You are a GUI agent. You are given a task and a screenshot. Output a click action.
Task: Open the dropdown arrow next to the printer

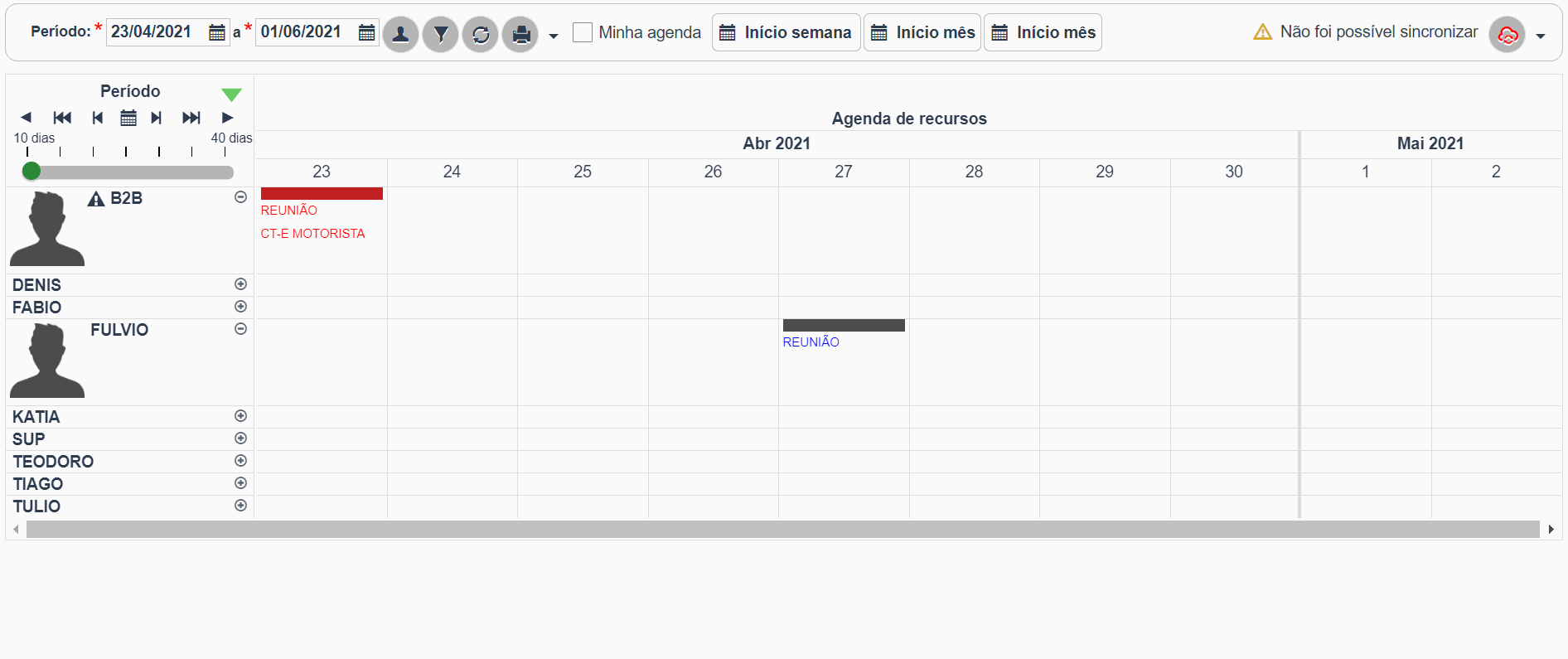pyautogui.click(x=554, y=36)
